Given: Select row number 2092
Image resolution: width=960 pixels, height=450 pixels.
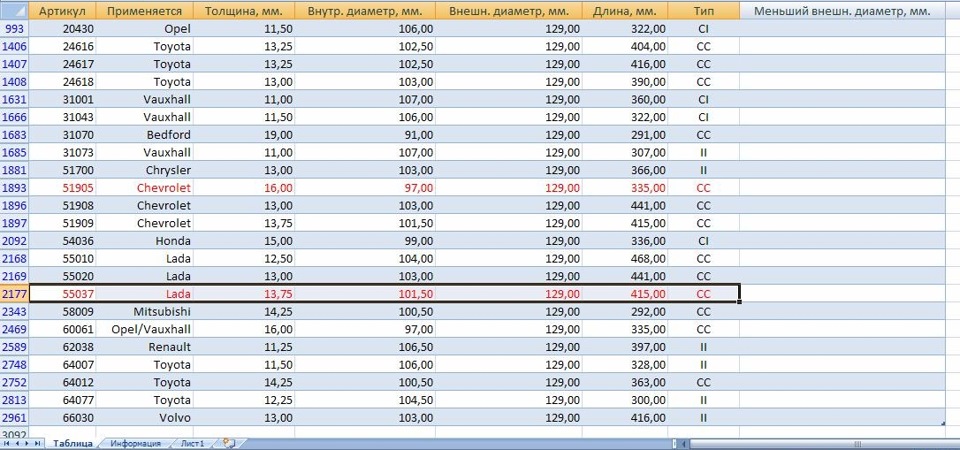Looking at the screenshot, I should [x=14, y=241].
